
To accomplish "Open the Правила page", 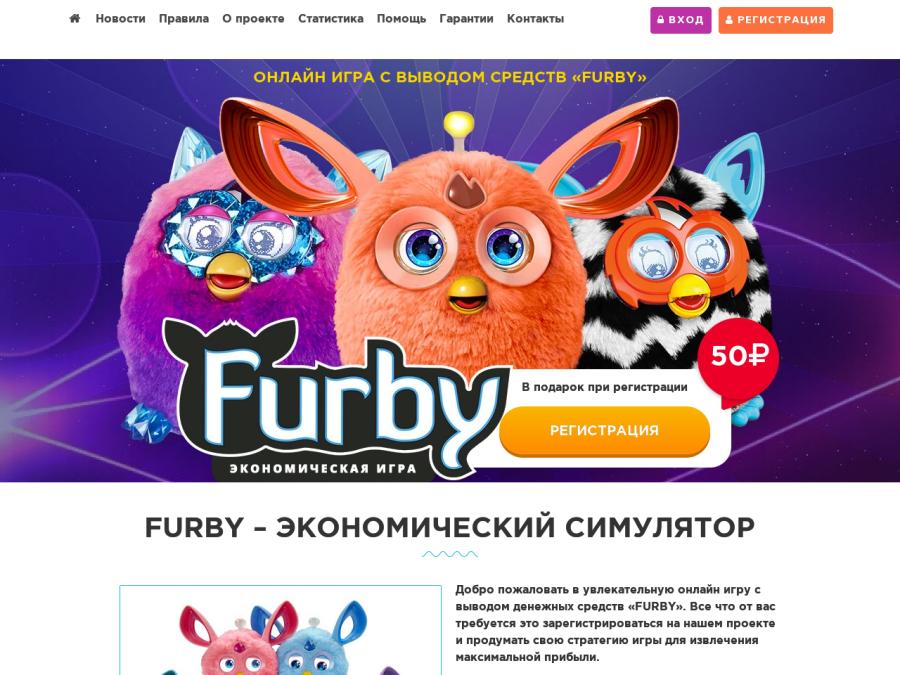I will 184,18.
